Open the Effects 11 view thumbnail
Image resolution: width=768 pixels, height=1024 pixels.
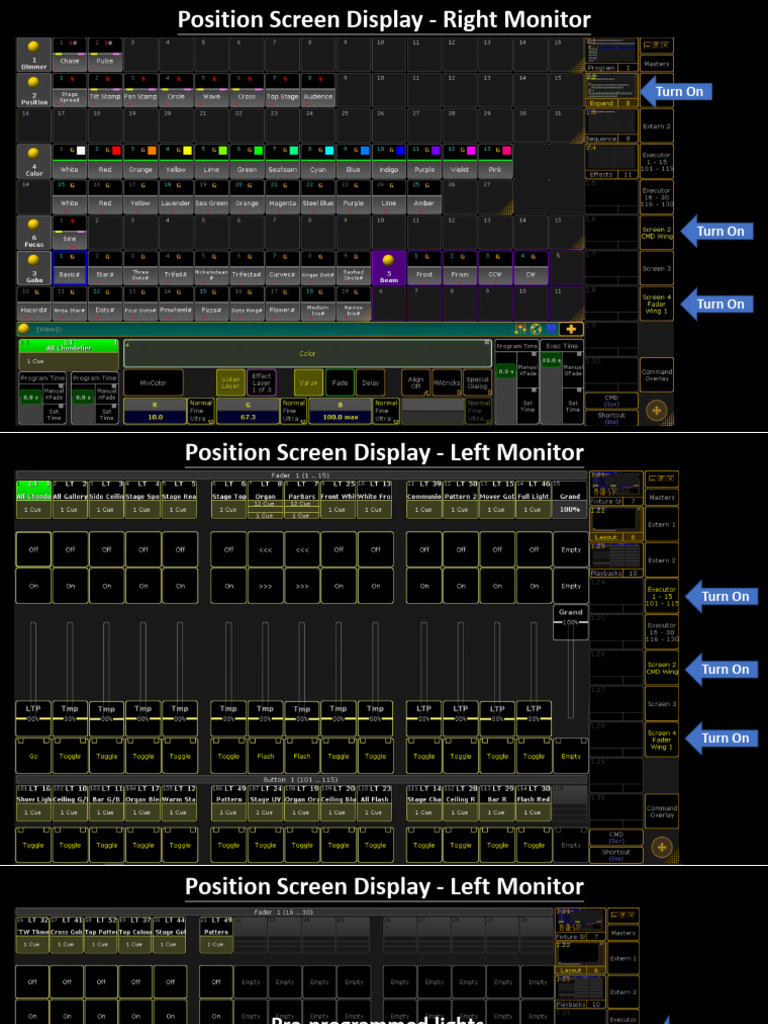pyautogui.click(x=611, y=162)
